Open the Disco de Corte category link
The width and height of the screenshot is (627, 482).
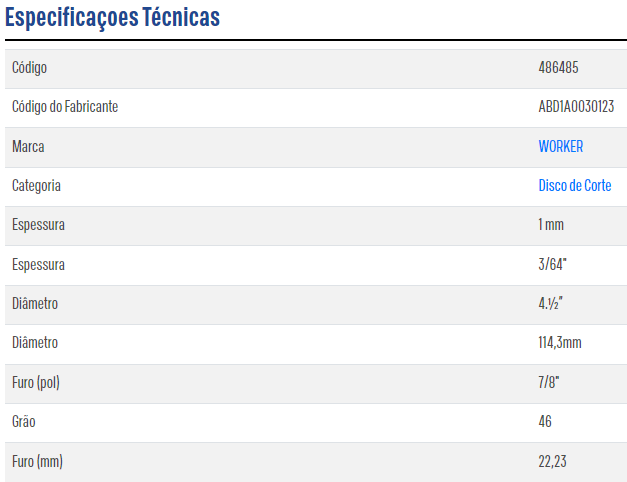coord(575,186)
